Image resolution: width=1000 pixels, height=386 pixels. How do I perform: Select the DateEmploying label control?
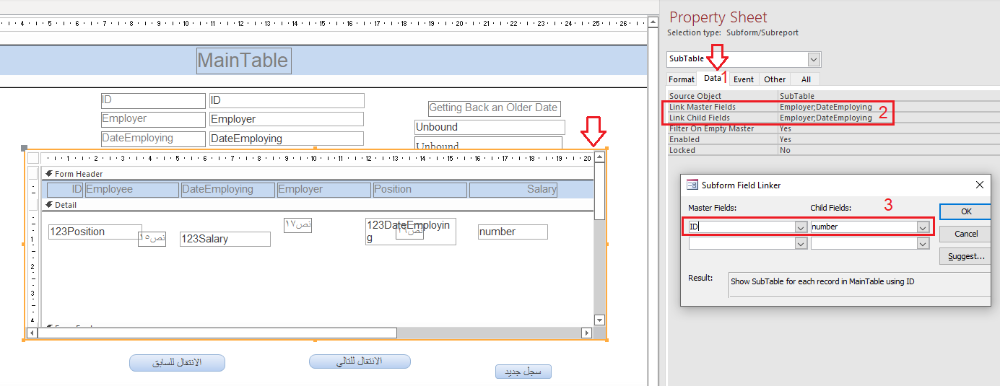[153, 138]
